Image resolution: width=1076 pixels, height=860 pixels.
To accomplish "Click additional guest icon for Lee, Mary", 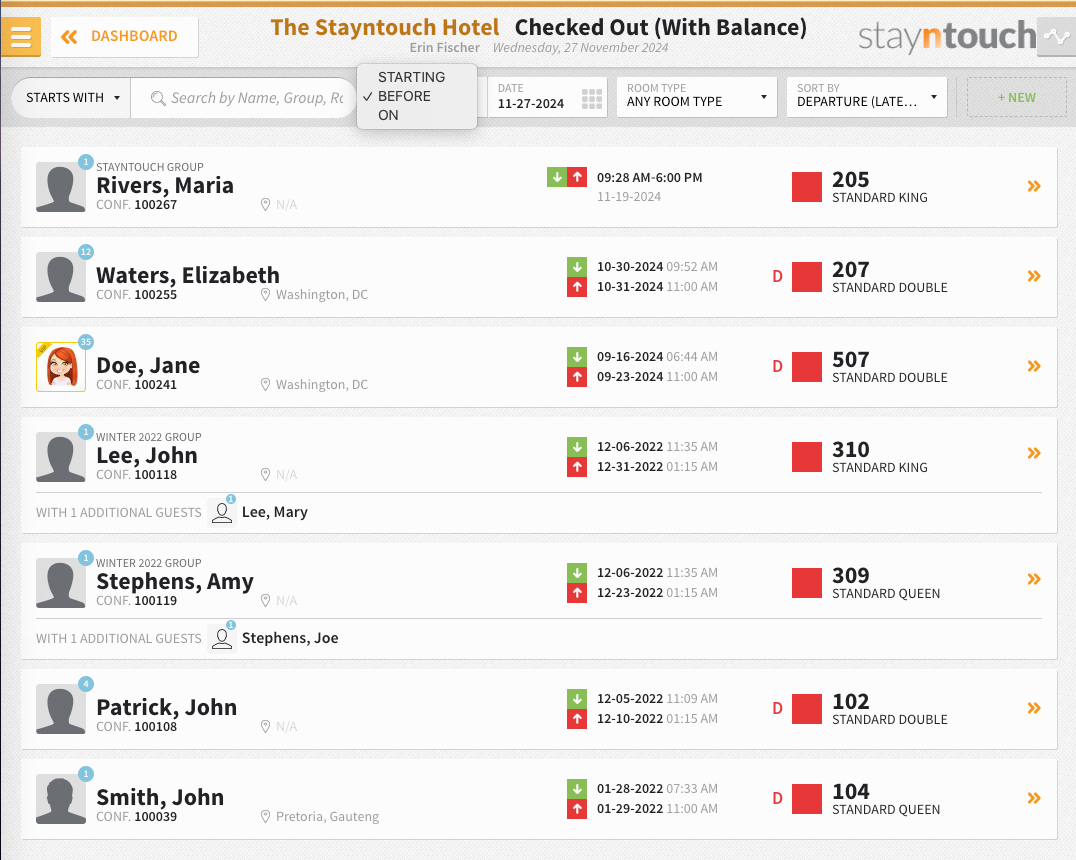I will pyautogui.click(x=222, y=513).
